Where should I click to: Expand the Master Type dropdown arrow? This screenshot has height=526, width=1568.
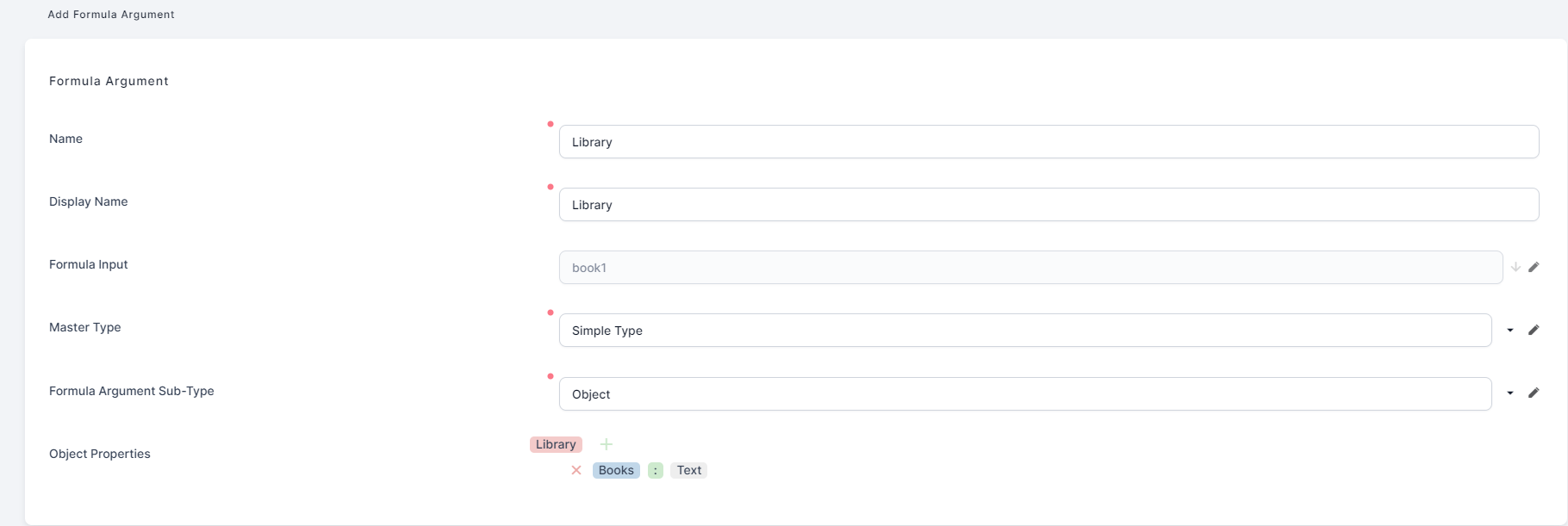[1510, 330]
